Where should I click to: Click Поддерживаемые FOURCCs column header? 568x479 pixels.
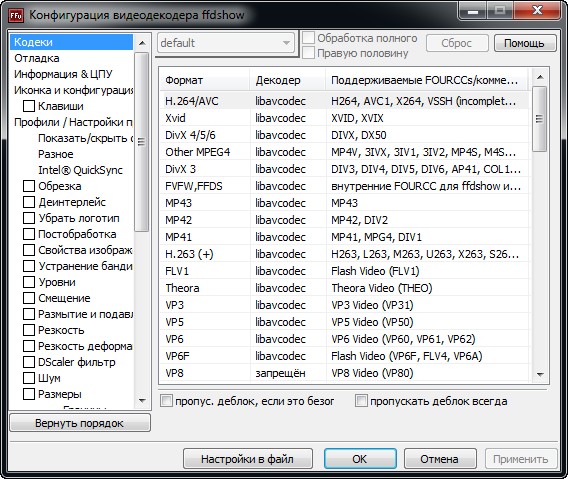coord(427,80)
